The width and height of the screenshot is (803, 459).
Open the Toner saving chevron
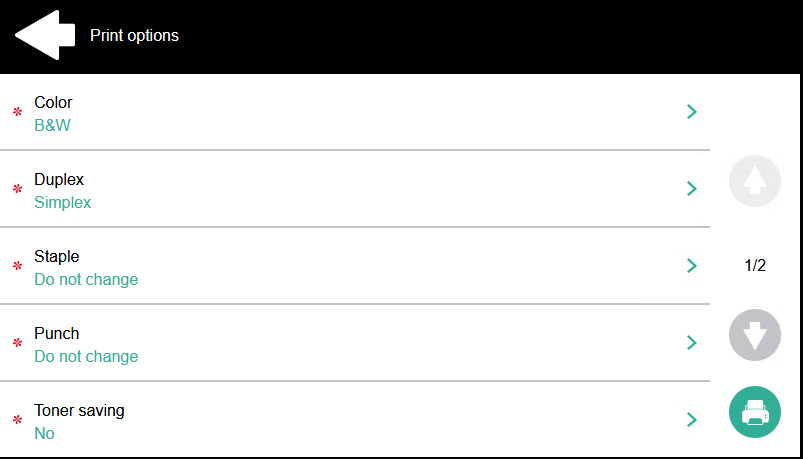tap(691, 420)
